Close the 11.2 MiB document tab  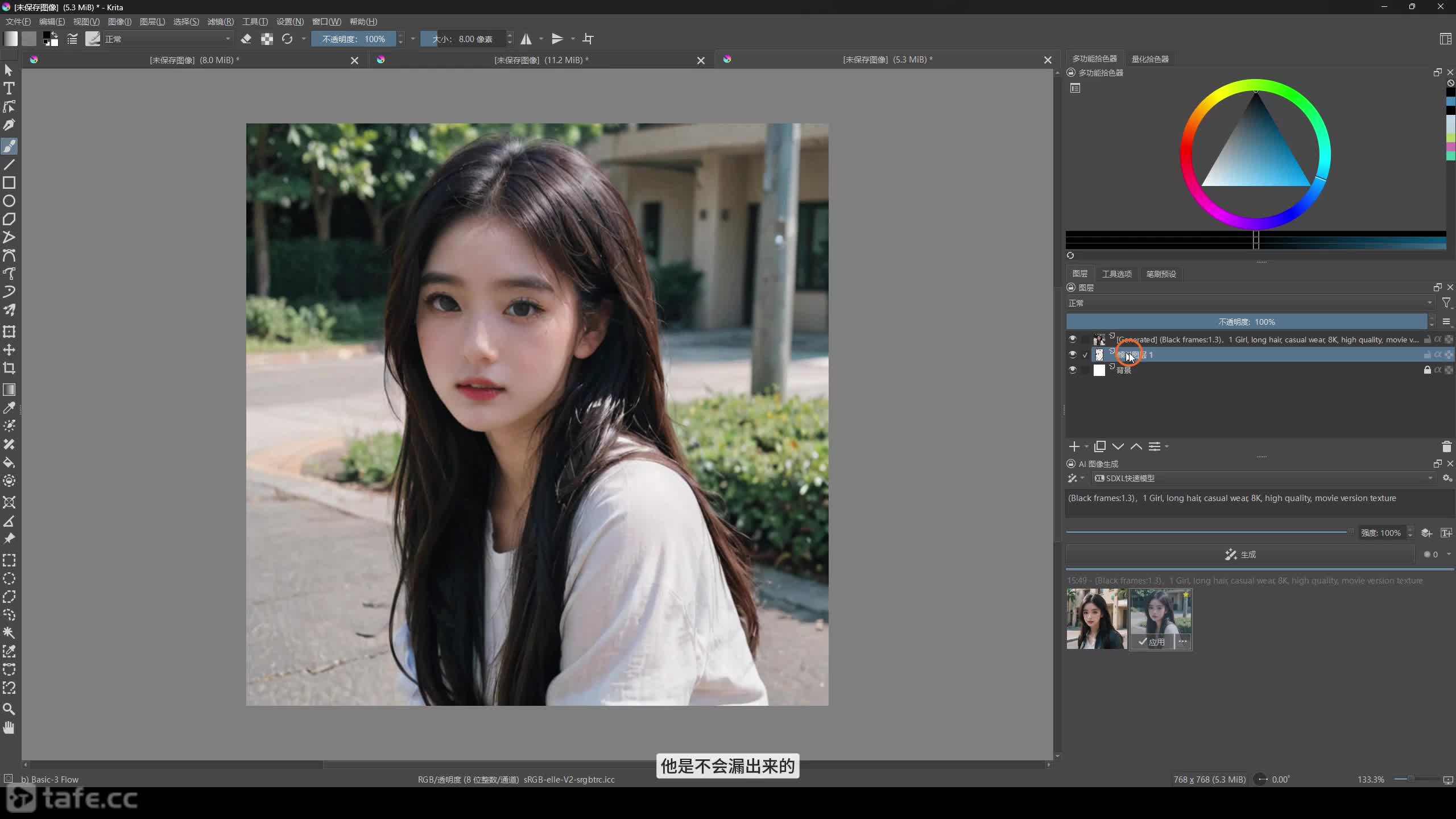tap(701, 60)
